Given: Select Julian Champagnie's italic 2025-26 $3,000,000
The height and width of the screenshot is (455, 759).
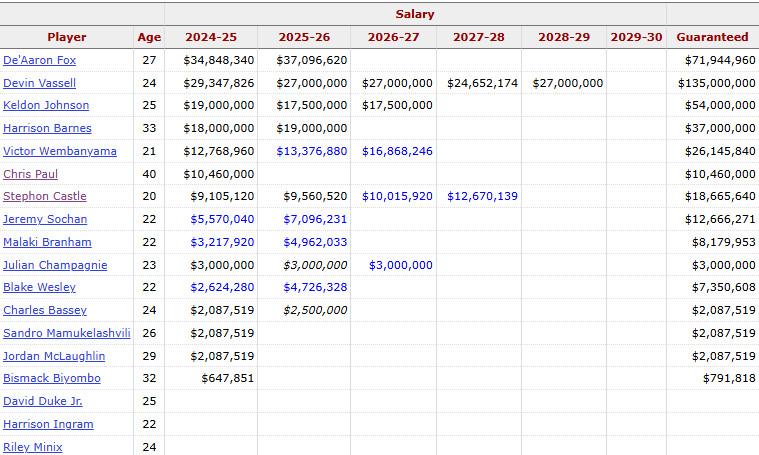Looking at the screenshot, I should (x=315, y=265).
